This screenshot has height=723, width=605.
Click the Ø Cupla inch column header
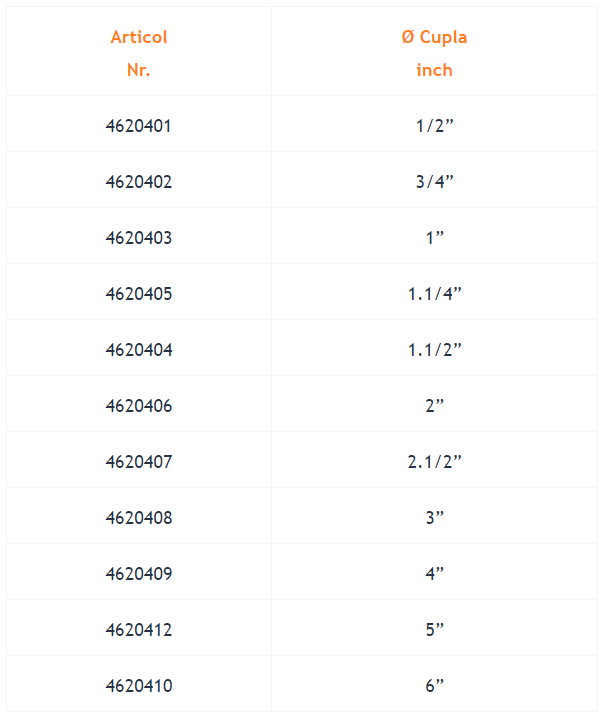pyautogui.click(x=434, y=53)
